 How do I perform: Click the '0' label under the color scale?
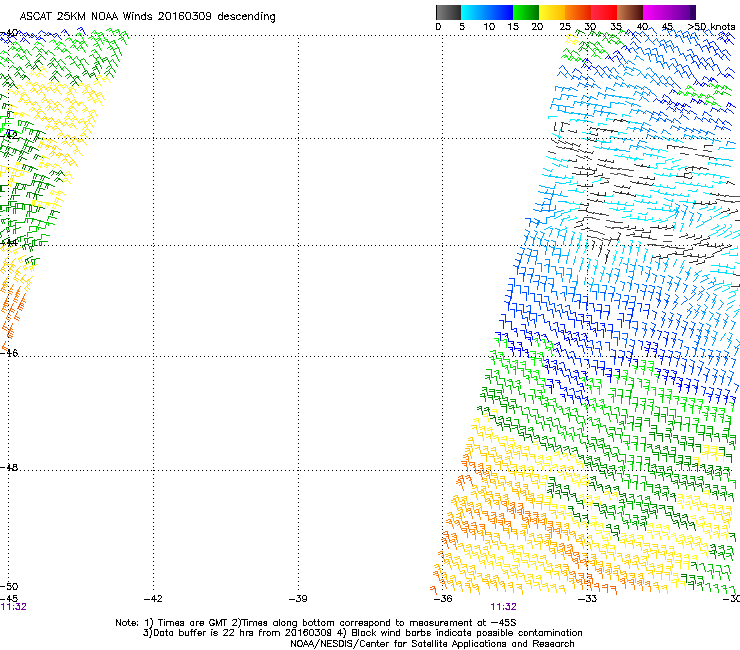point(438,27)
